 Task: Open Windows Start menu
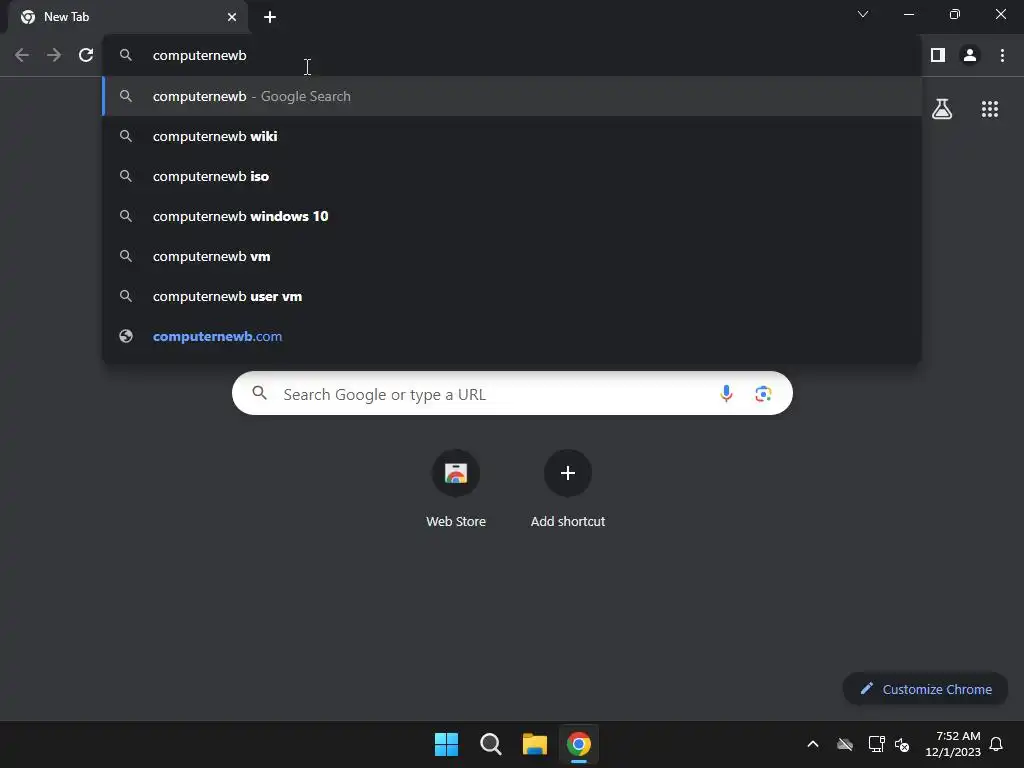(x=447, y=744)
